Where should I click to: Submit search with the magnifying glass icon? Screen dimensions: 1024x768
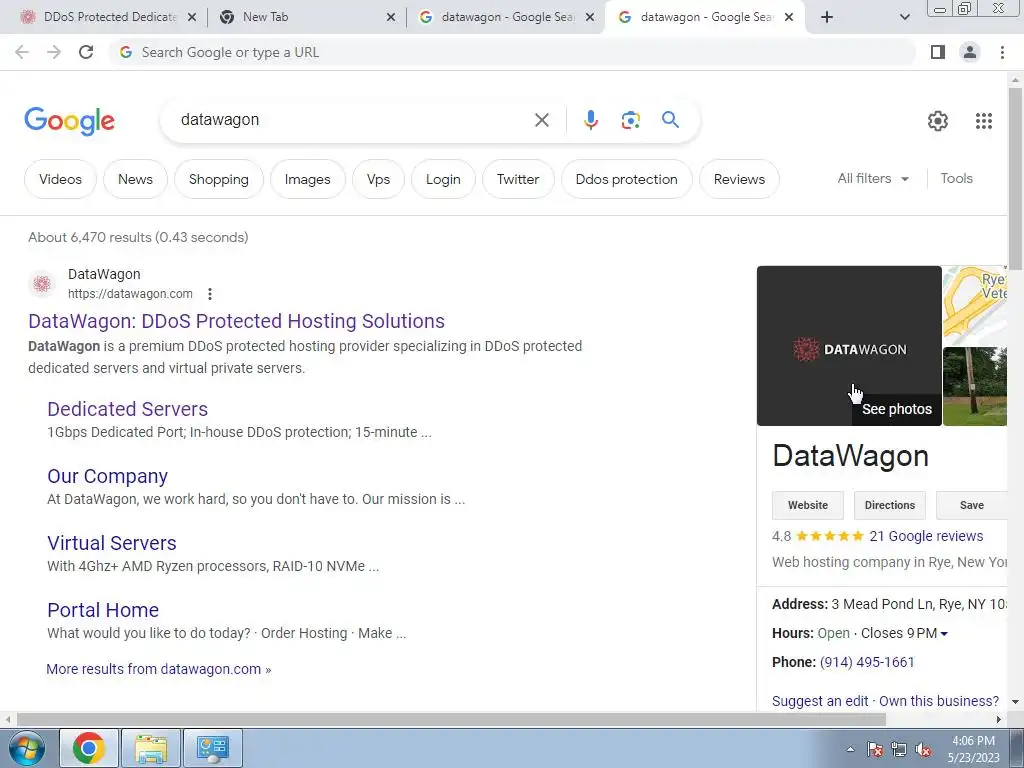[x=670, y=120]
